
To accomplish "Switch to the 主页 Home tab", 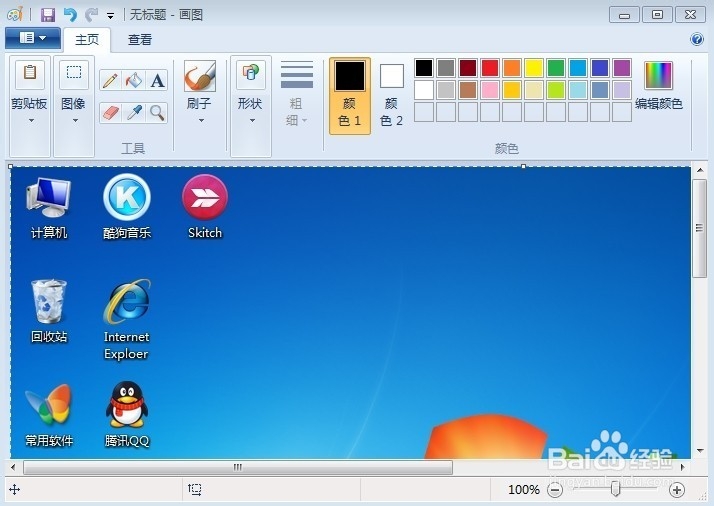I will click(87, 40).
